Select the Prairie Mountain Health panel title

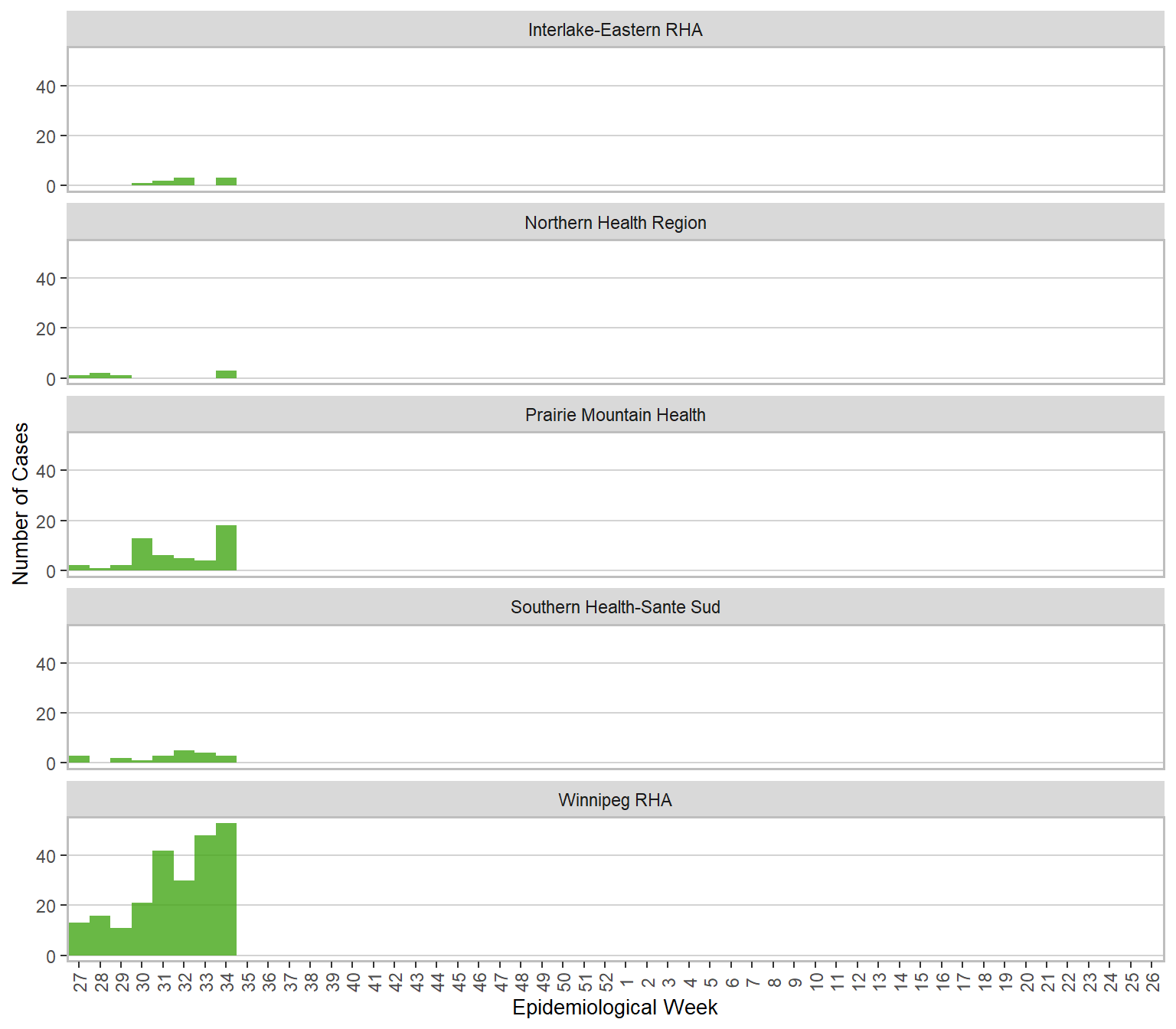point(615,415)
